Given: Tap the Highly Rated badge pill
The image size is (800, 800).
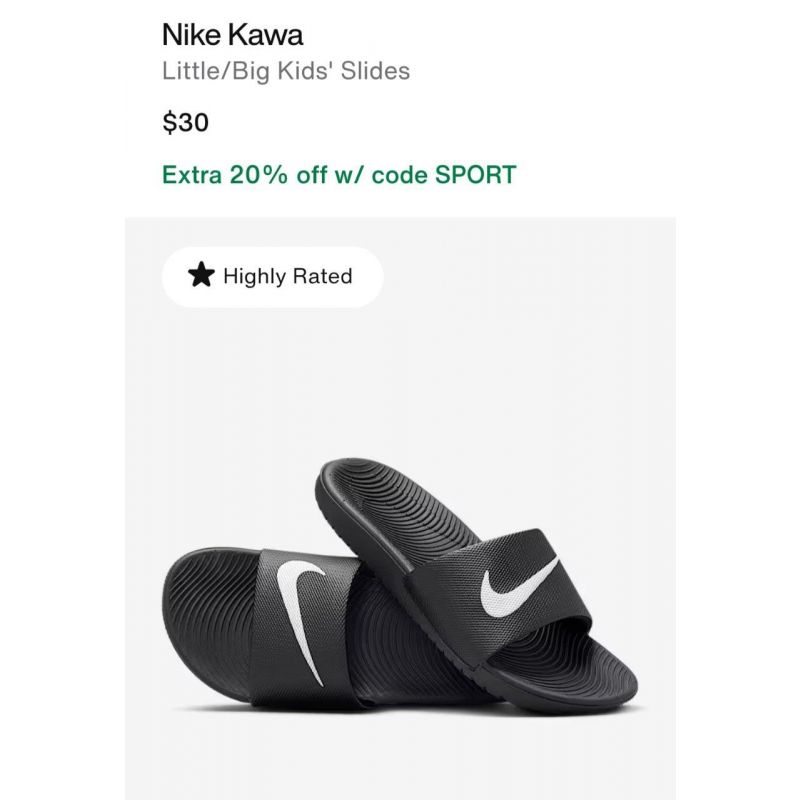Looking at the screenshot, I should pyautogui.click(x=272, y=277).
